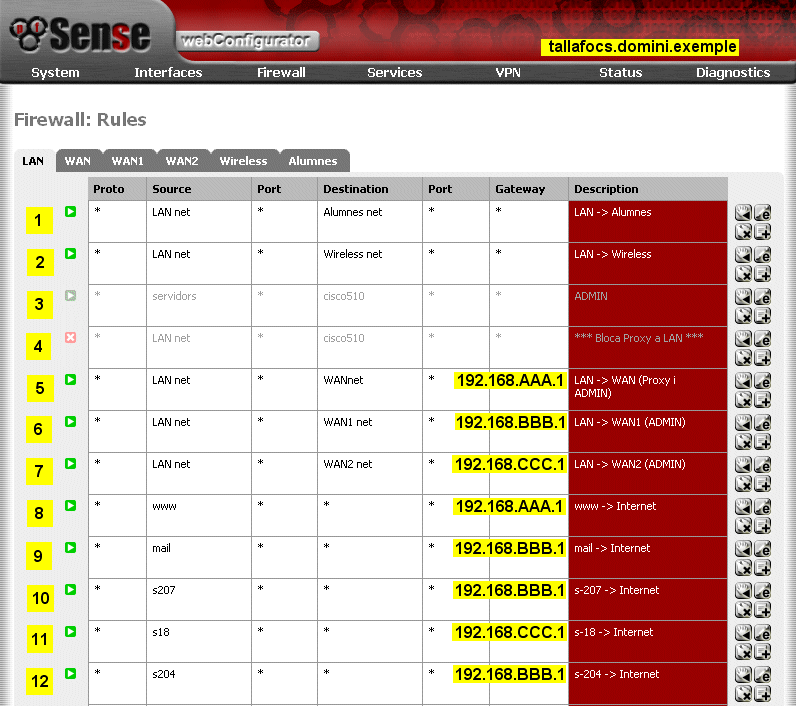796x706 pixels.
Task: Select the WAN1 tab
Action: (127, 161)
